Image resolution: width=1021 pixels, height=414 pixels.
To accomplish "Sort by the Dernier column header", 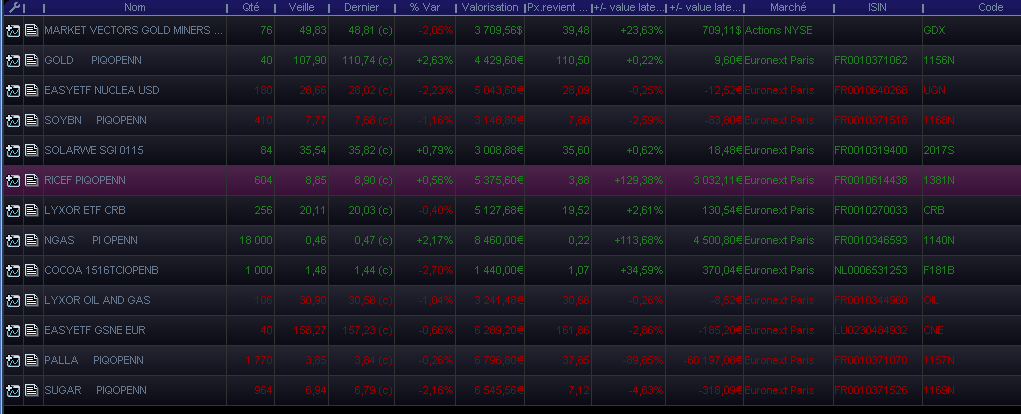I will (361, 8).
